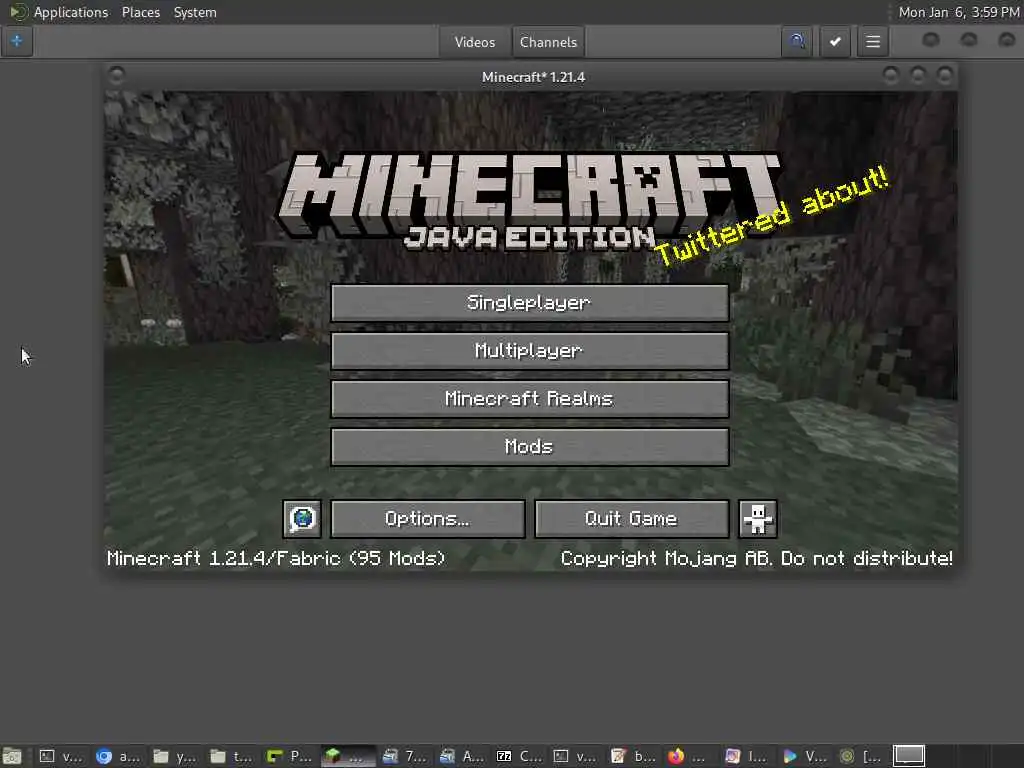Open the Places menu

coord(140,12)
